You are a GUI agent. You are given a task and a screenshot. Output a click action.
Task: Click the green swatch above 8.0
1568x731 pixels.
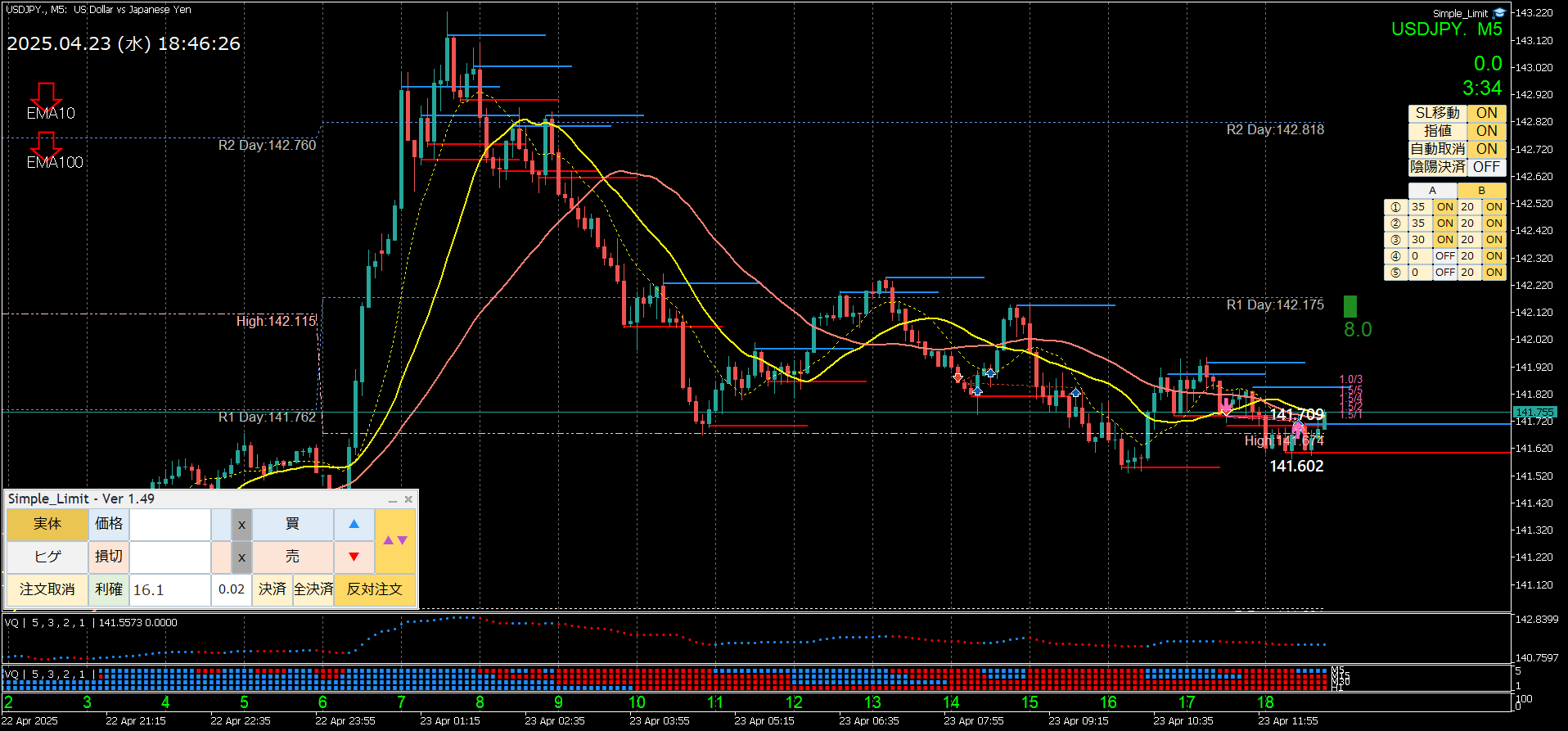[1349, 306]
